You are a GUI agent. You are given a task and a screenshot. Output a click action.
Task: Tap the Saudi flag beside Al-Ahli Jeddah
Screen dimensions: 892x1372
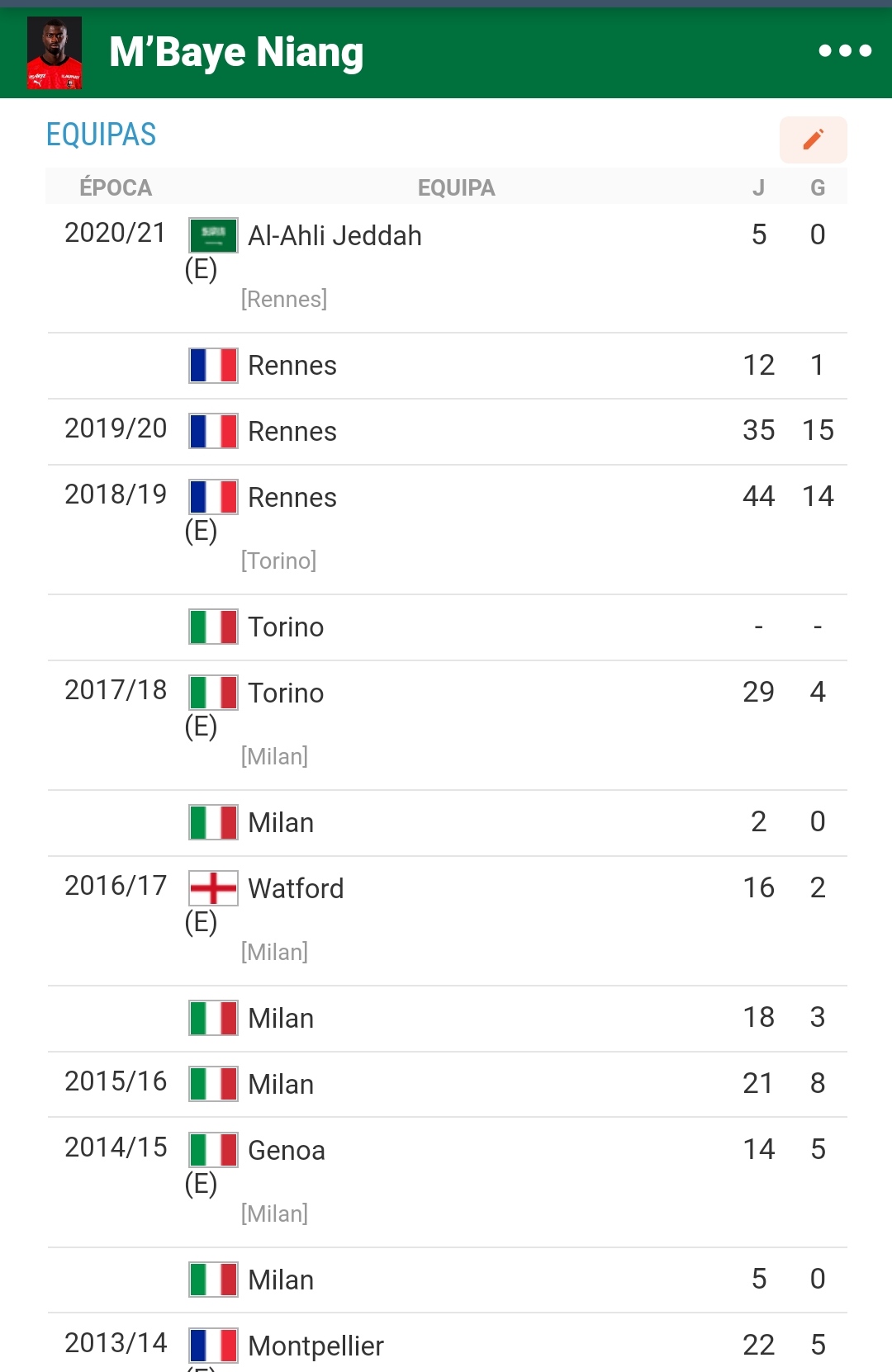click(x=213, y=235)
